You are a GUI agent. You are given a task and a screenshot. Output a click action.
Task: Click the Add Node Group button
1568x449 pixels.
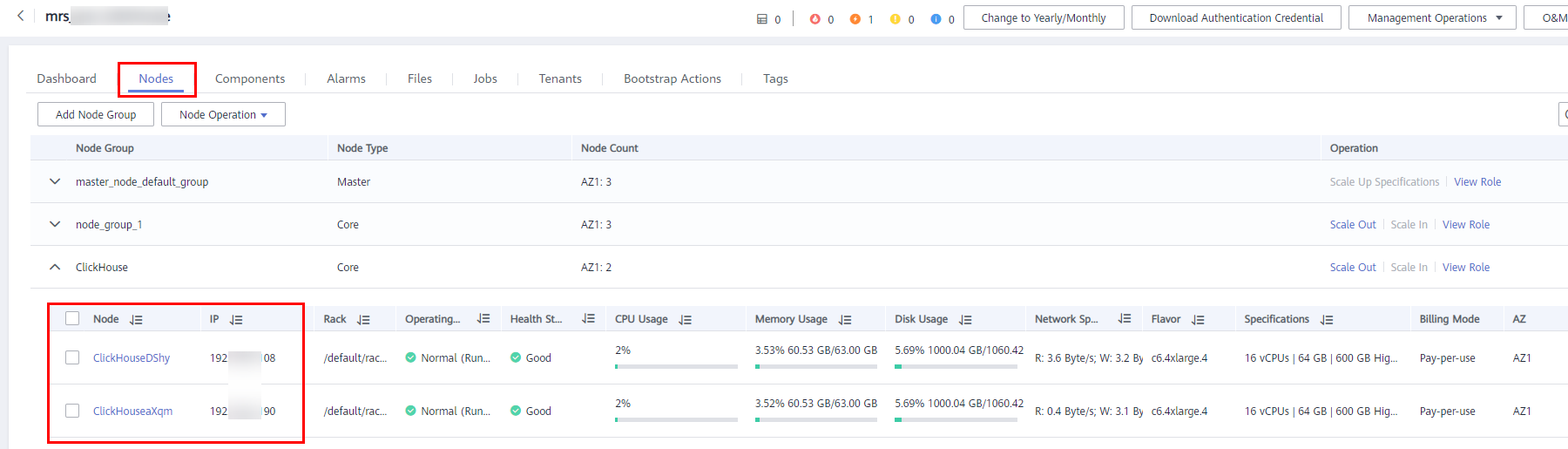coord(96,114)
